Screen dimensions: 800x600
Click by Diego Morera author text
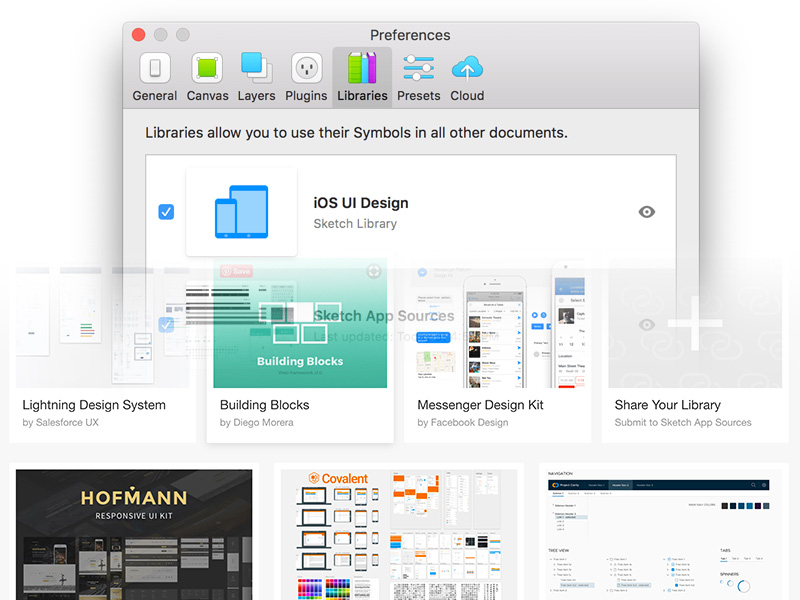[x=256, y=422]
